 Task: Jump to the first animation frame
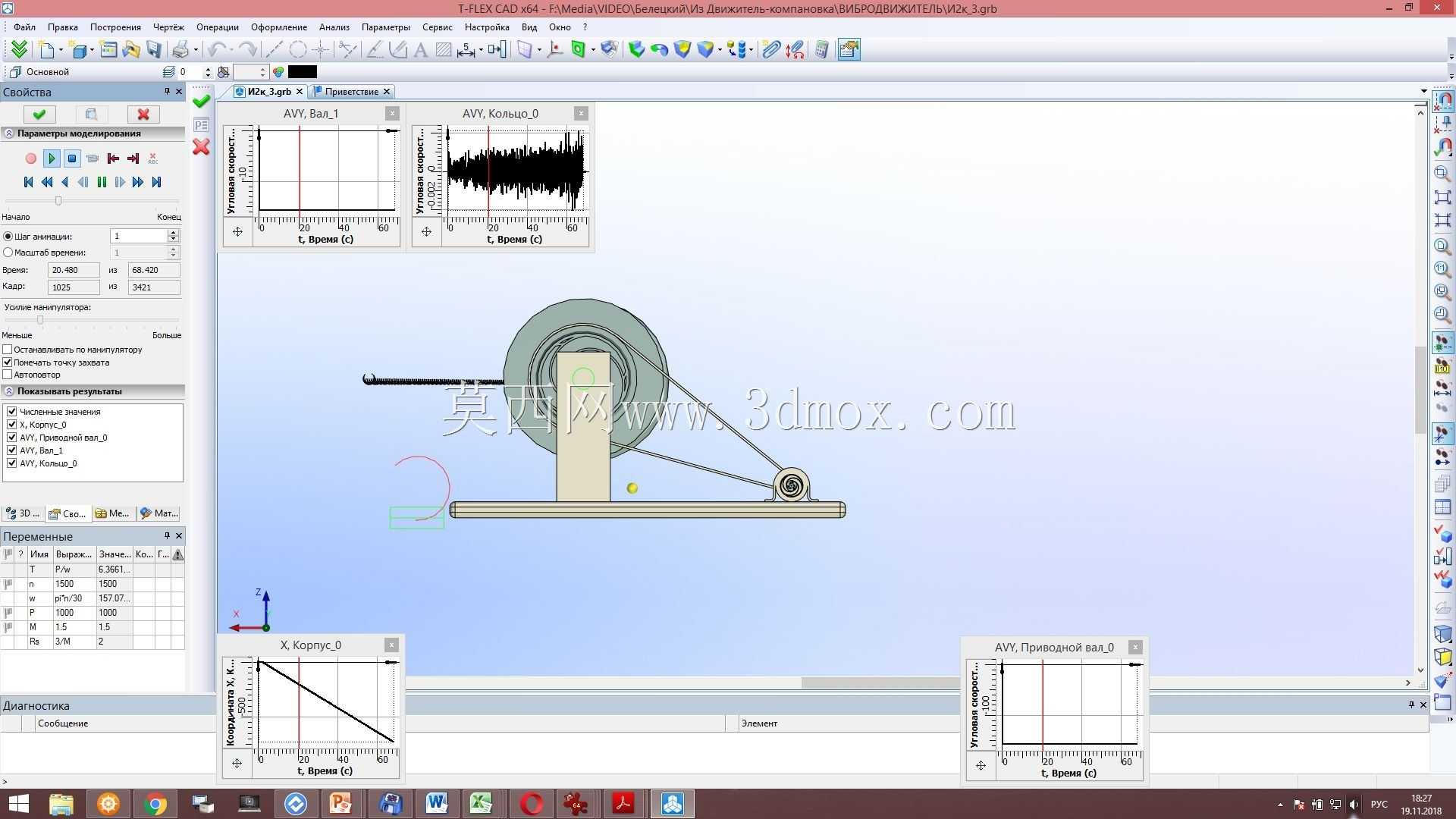[x=29, y=182]
